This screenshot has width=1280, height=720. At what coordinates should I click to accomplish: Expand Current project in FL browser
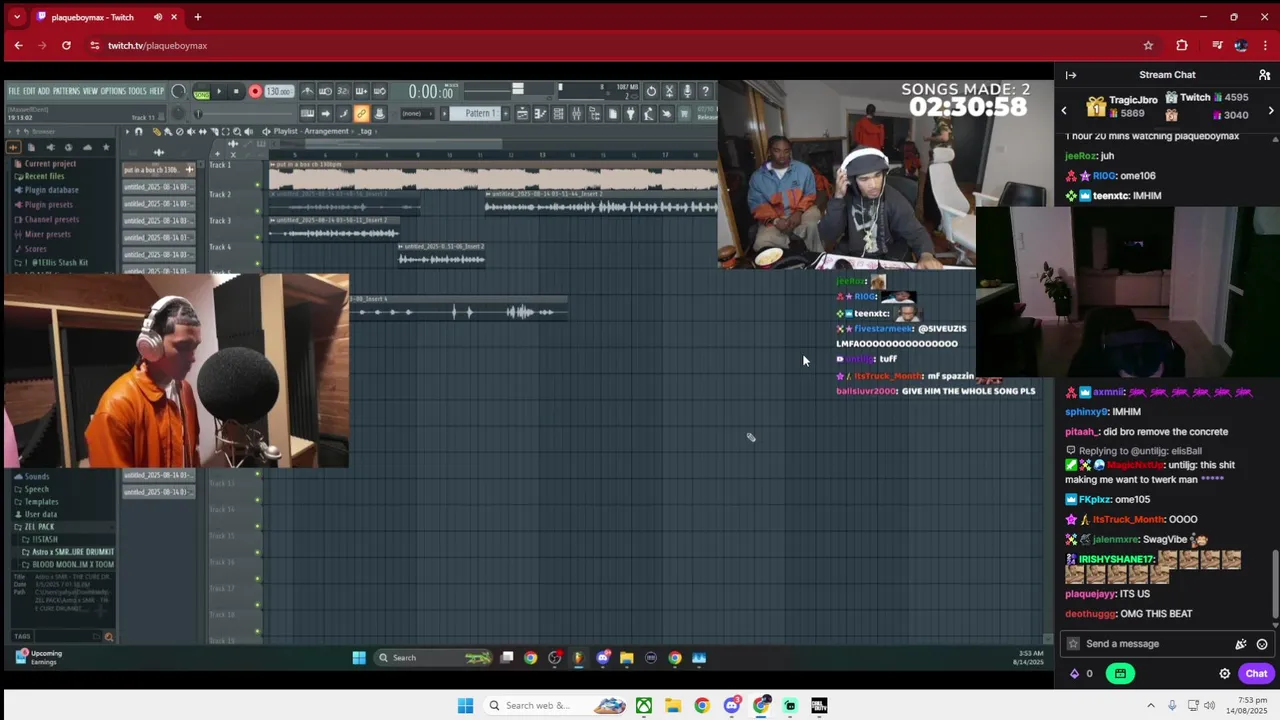click(x=50, y=163)
